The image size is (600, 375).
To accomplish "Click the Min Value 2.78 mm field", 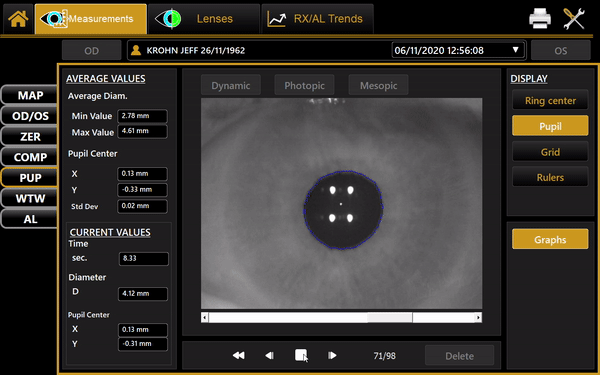I will 142,116.
